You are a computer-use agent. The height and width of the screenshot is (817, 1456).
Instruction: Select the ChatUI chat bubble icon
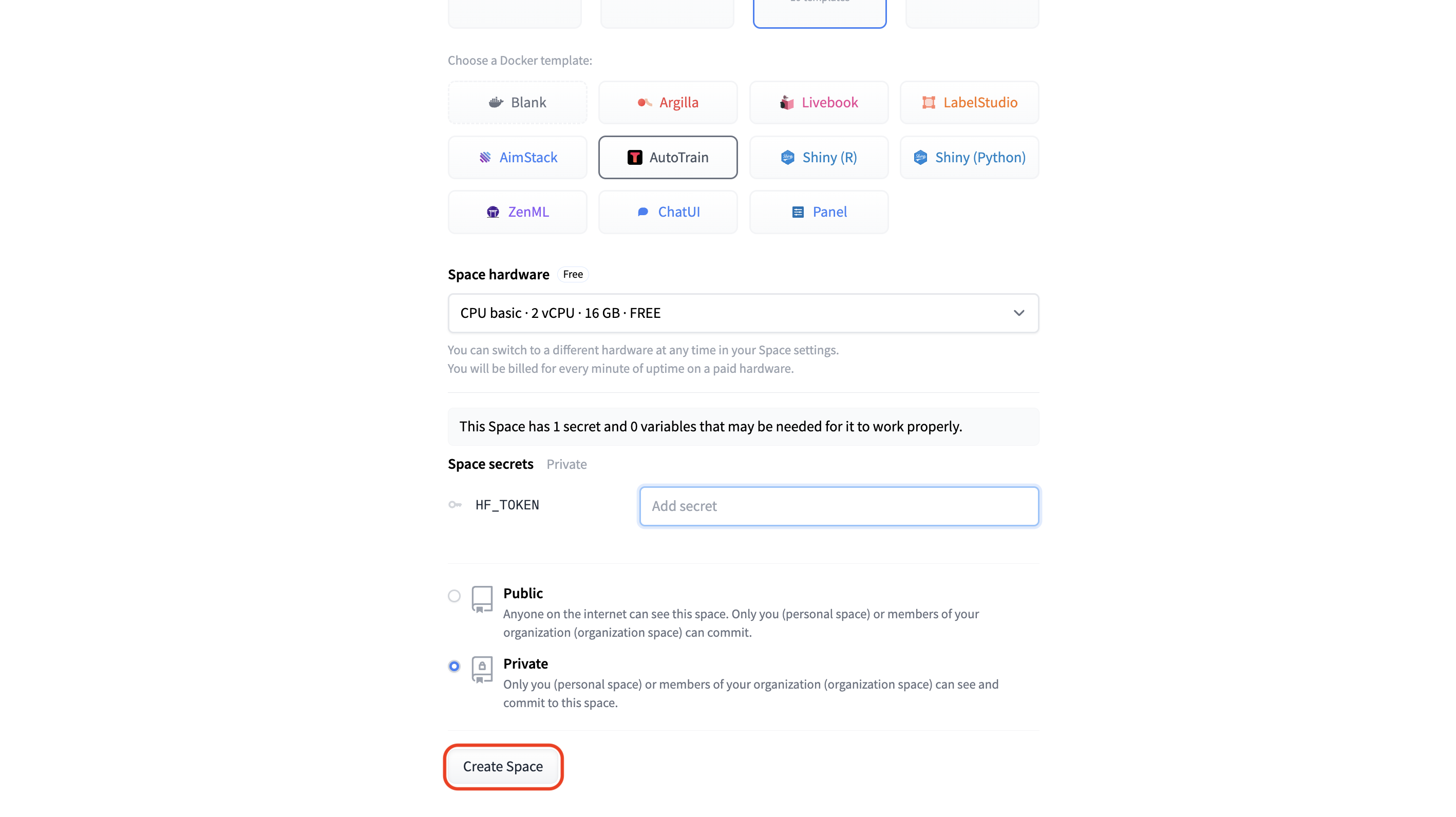pyautogui.click(x=642, y=212)
